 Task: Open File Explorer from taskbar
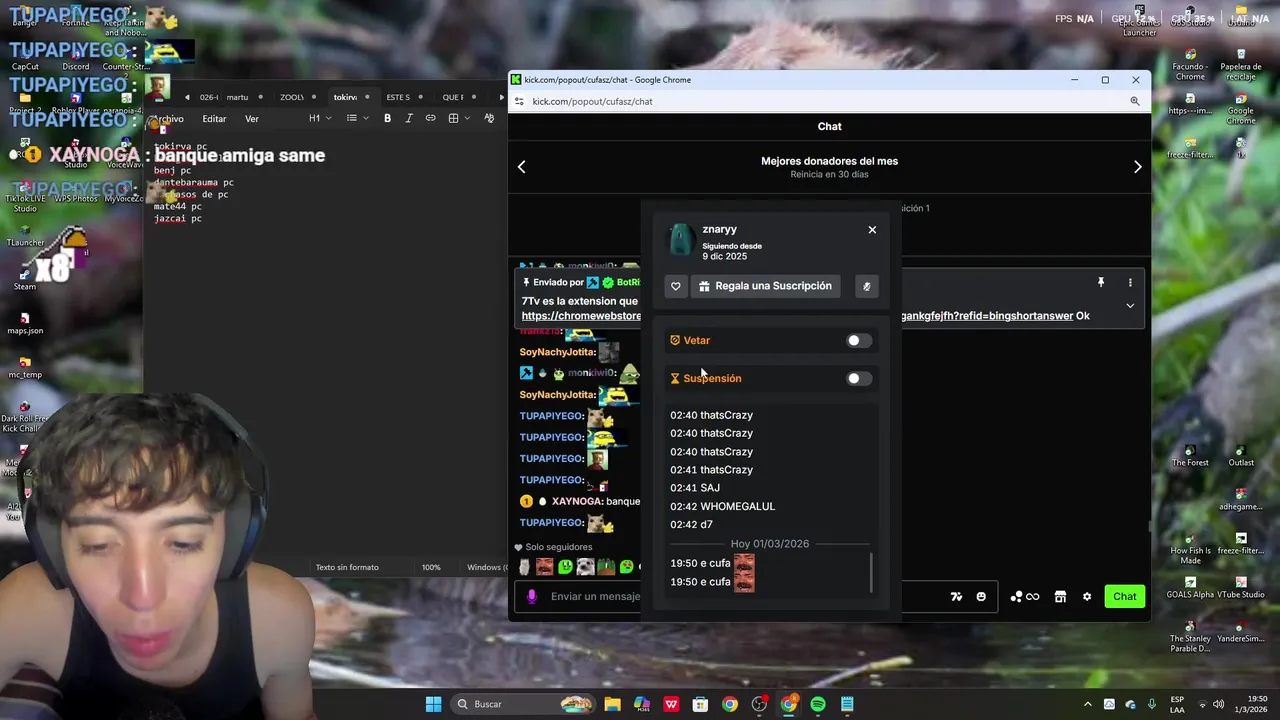[612, 704]
